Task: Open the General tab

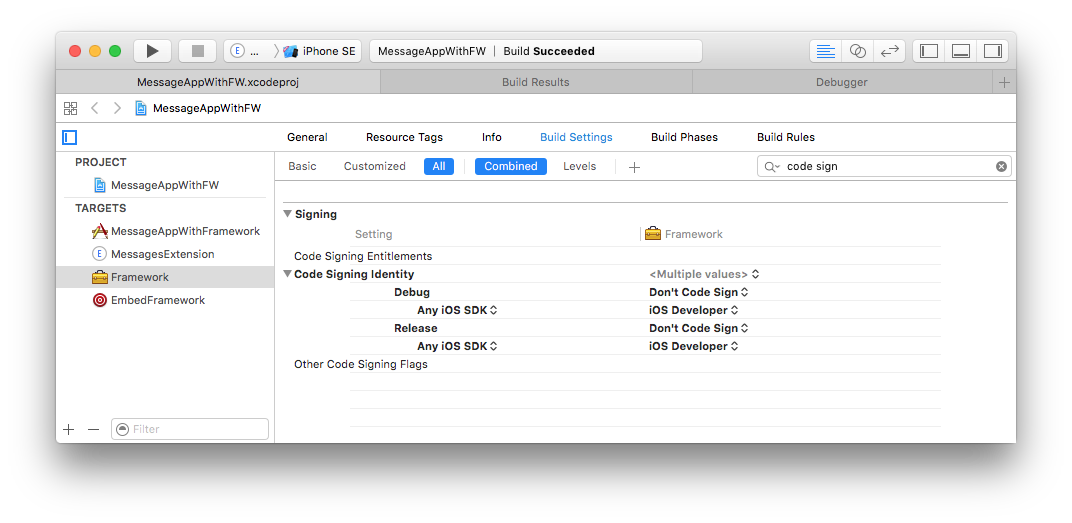Action: click(x=307, y=137)
